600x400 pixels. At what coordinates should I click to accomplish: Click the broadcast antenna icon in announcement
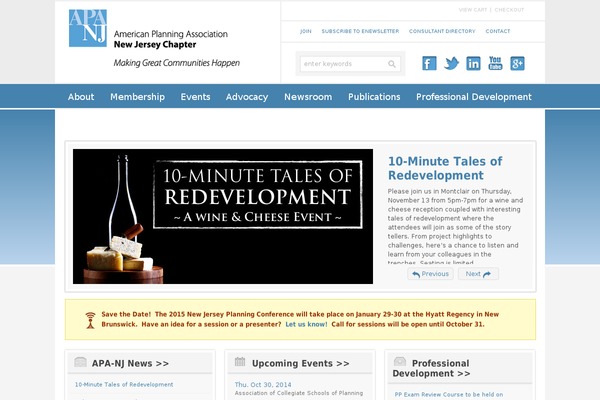pyautogui.click(x=90, y=320)
